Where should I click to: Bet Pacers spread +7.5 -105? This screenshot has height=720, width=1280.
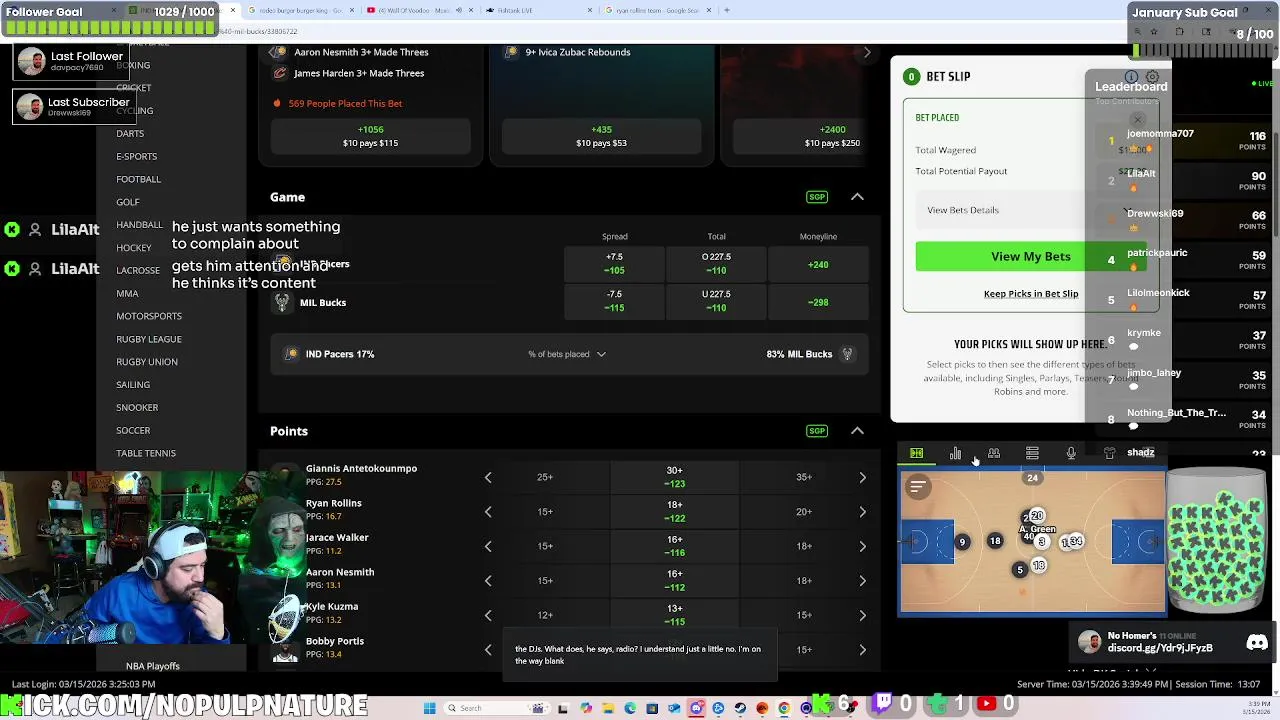[615, 264]
